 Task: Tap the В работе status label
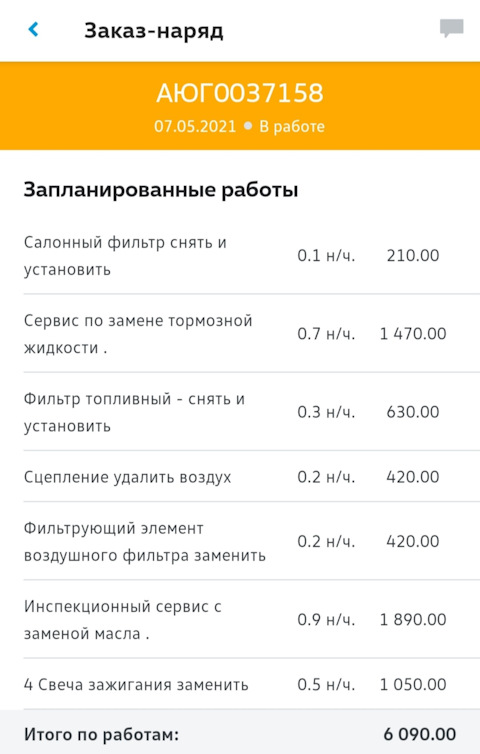pyautogui.click(x=292, y=126)
